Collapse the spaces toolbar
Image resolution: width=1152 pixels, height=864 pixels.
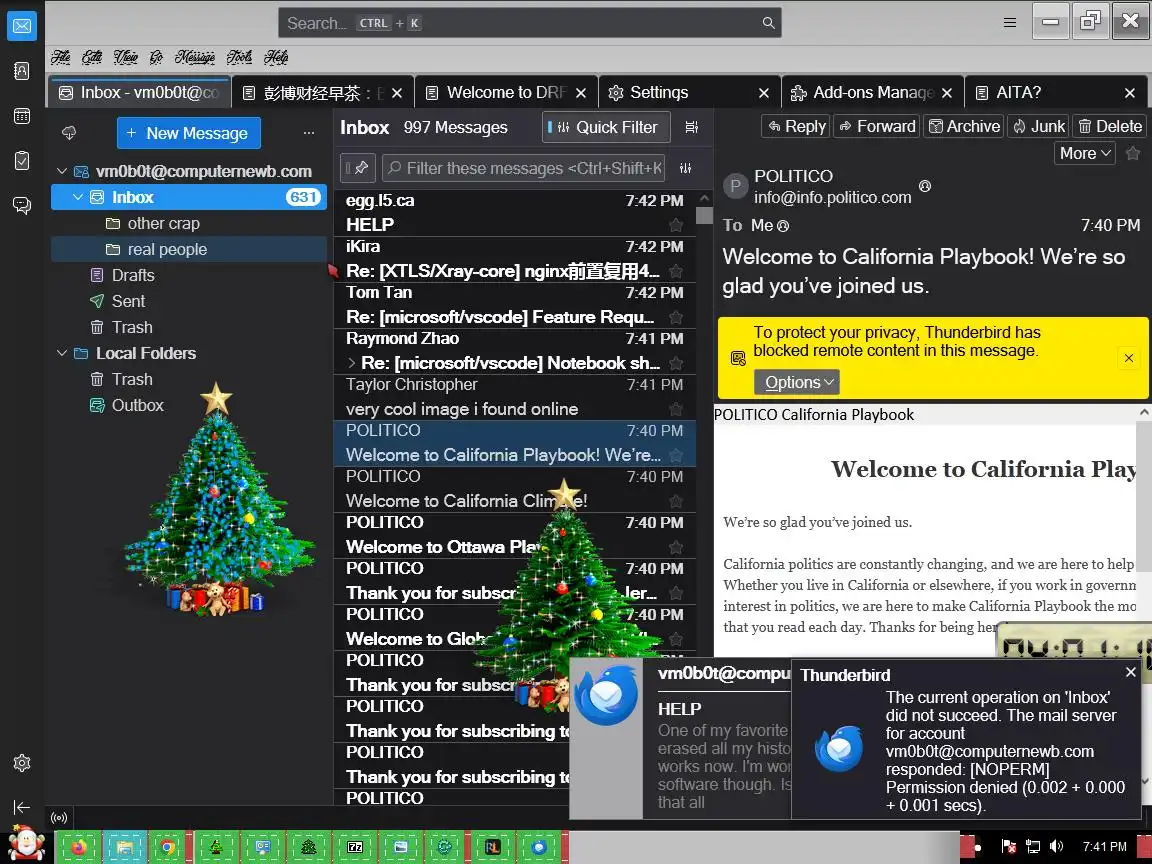coord(22,807)
